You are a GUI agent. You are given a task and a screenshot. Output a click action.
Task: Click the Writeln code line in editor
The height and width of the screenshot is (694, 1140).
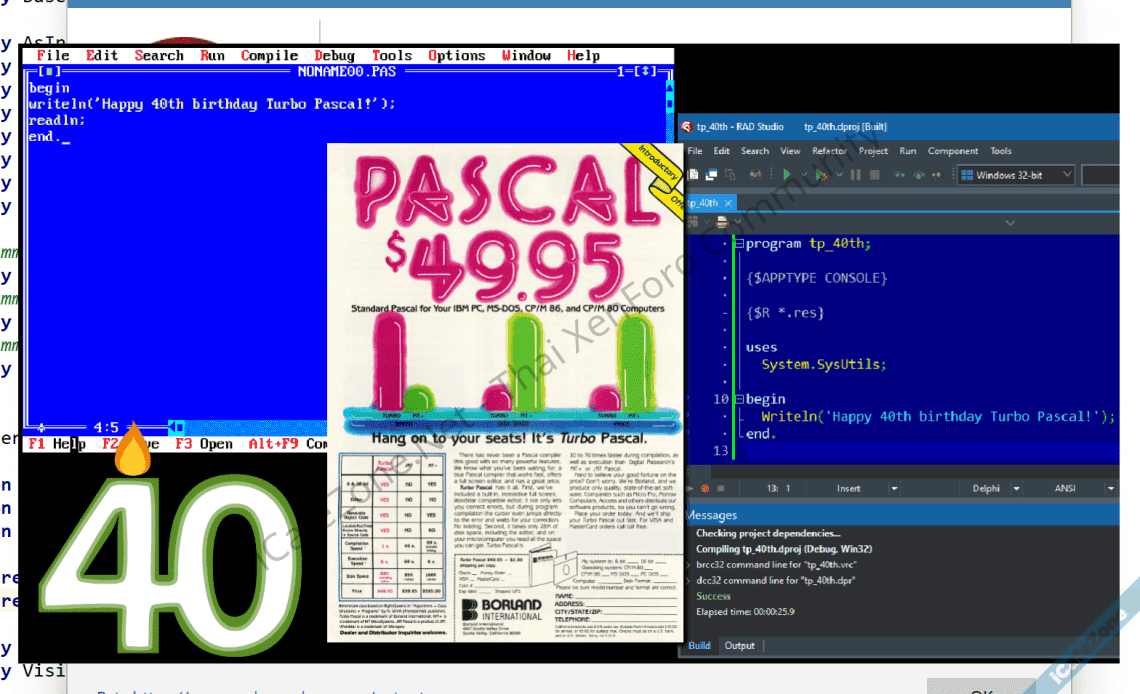click(x=937, y=416)
